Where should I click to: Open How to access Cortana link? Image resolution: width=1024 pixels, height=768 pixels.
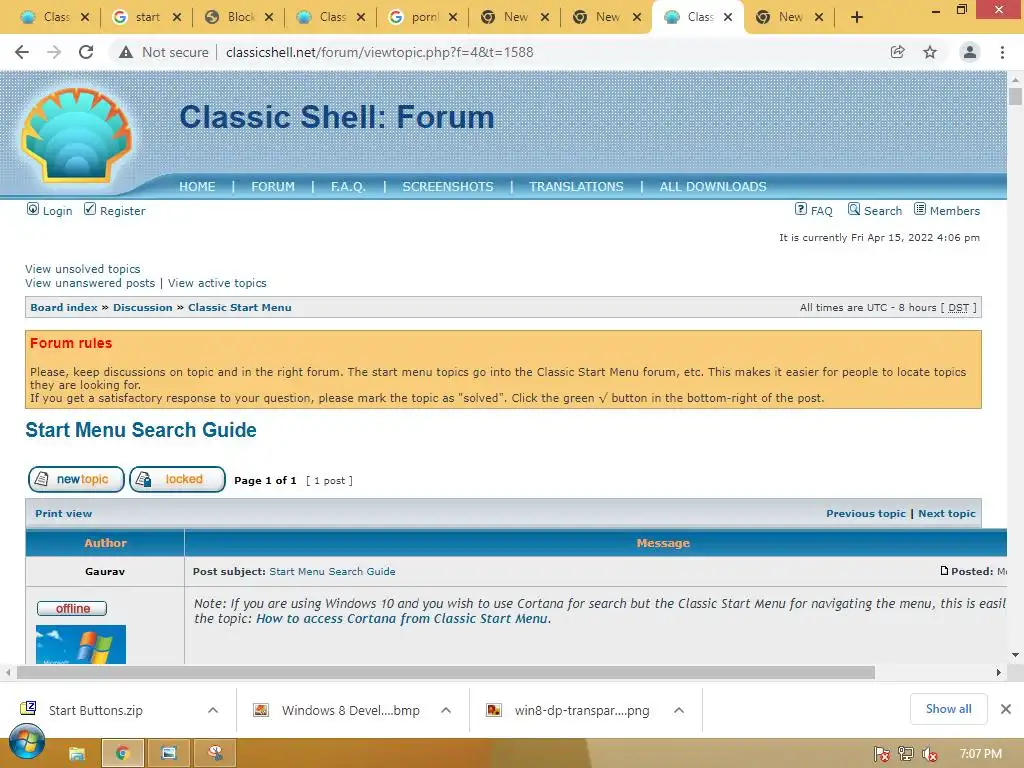pyautogui.click(x=402, y=618)
